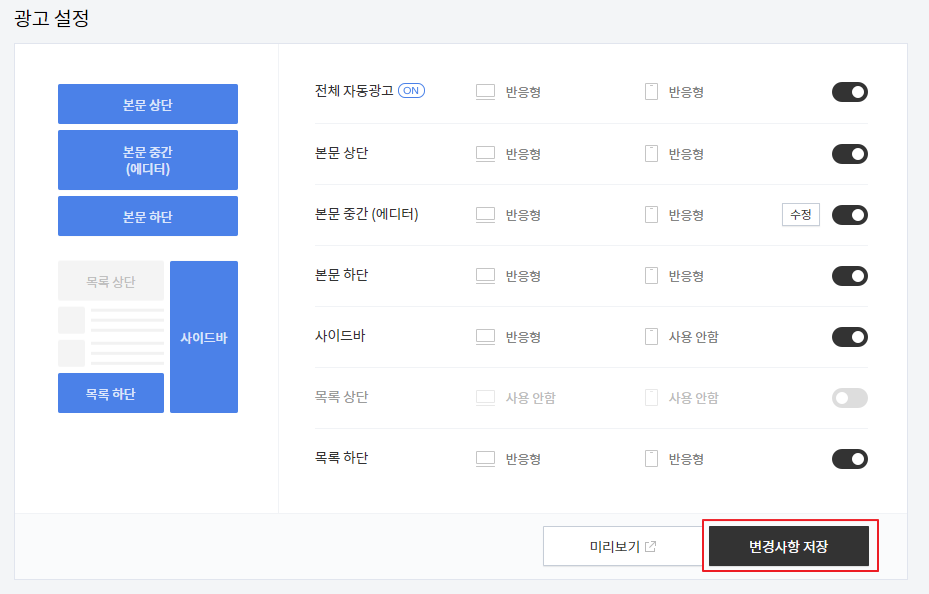The image size is (929, 594).
Task: Disable the 본문 상단 ad toggle
Action: [x=849, y=153]
